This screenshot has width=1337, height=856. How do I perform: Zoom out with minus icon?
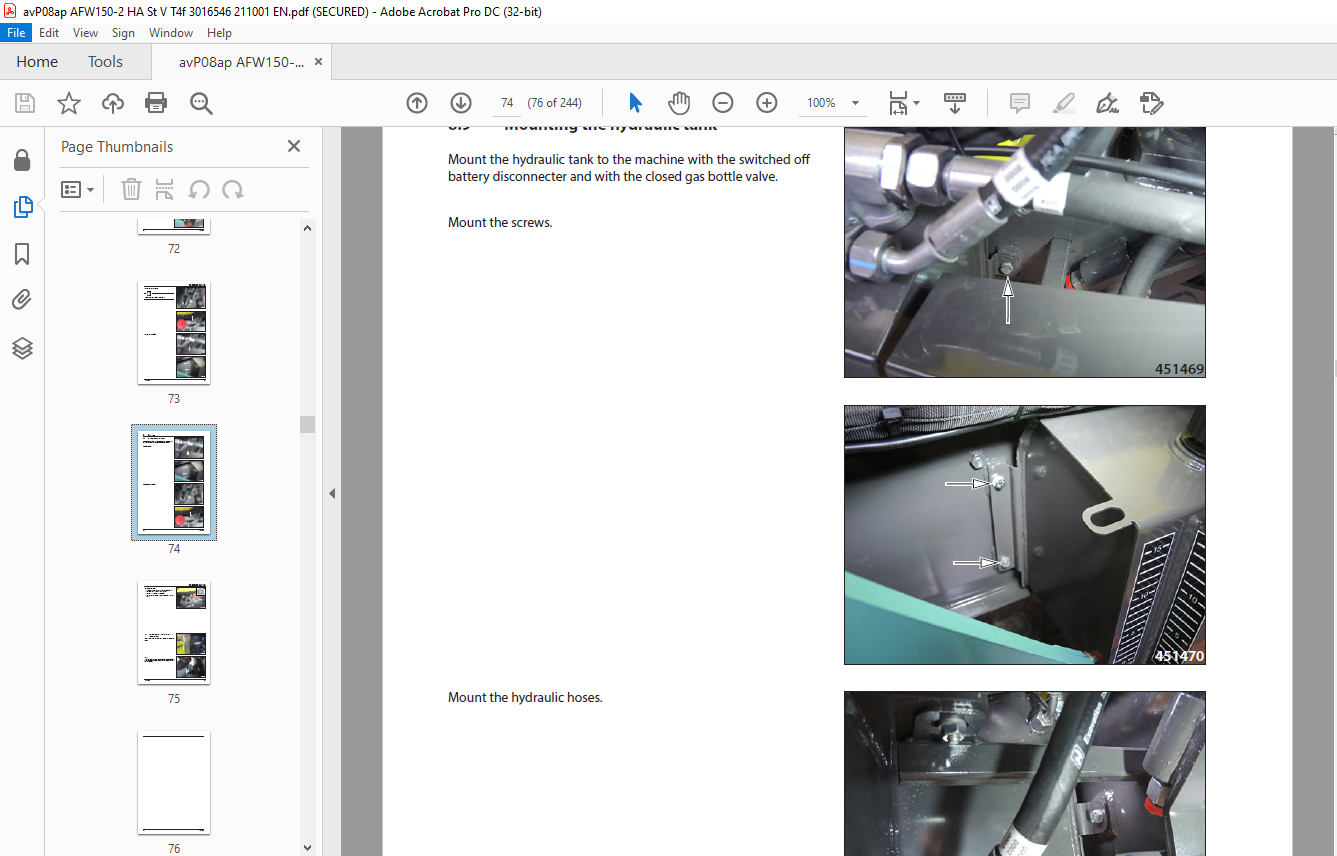(723, 103)
